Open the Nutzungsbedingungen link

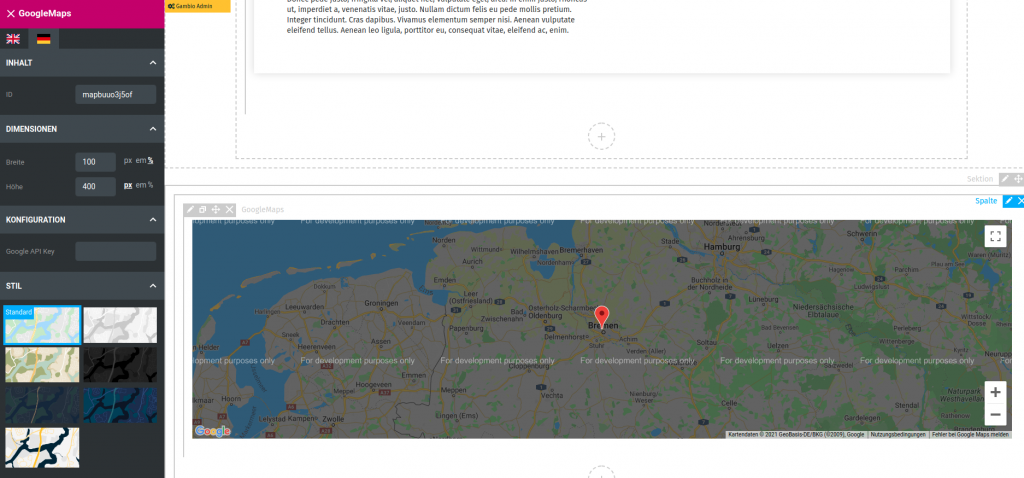897,434
